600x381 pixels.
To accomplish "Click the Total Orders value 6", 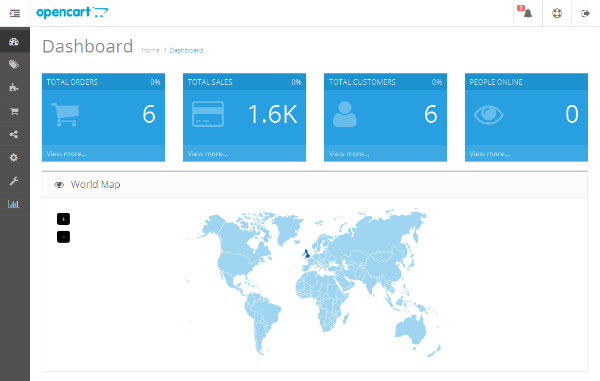I will click(149, 114).
